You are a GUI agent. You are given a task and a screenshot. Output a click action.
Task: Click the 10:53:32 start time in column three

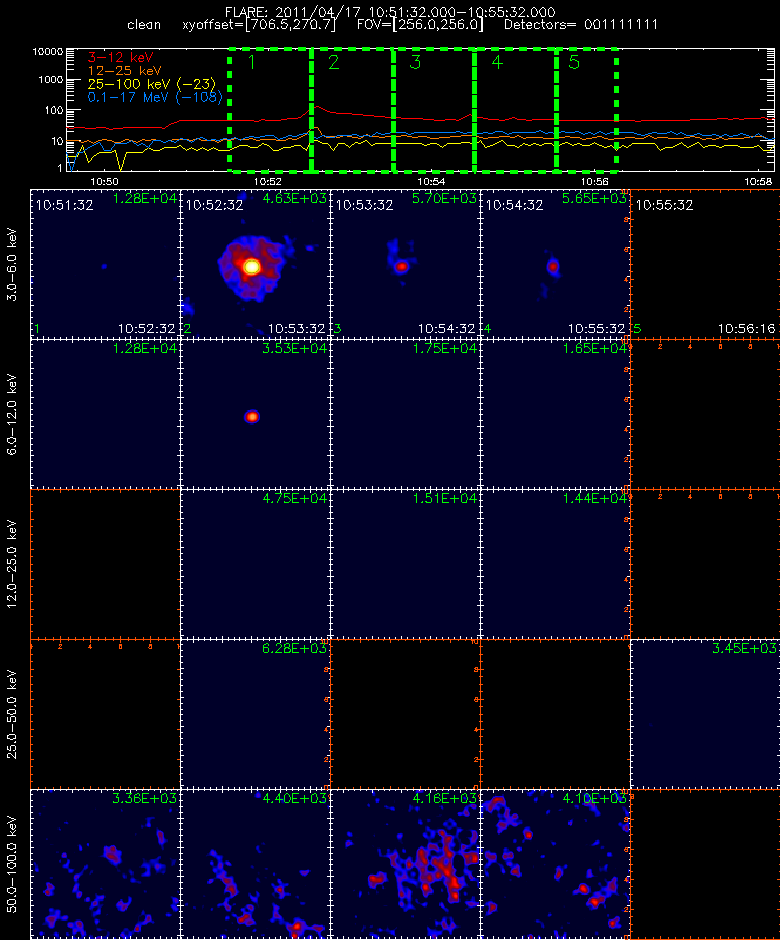pyautogui.click(x=364, y=205)
